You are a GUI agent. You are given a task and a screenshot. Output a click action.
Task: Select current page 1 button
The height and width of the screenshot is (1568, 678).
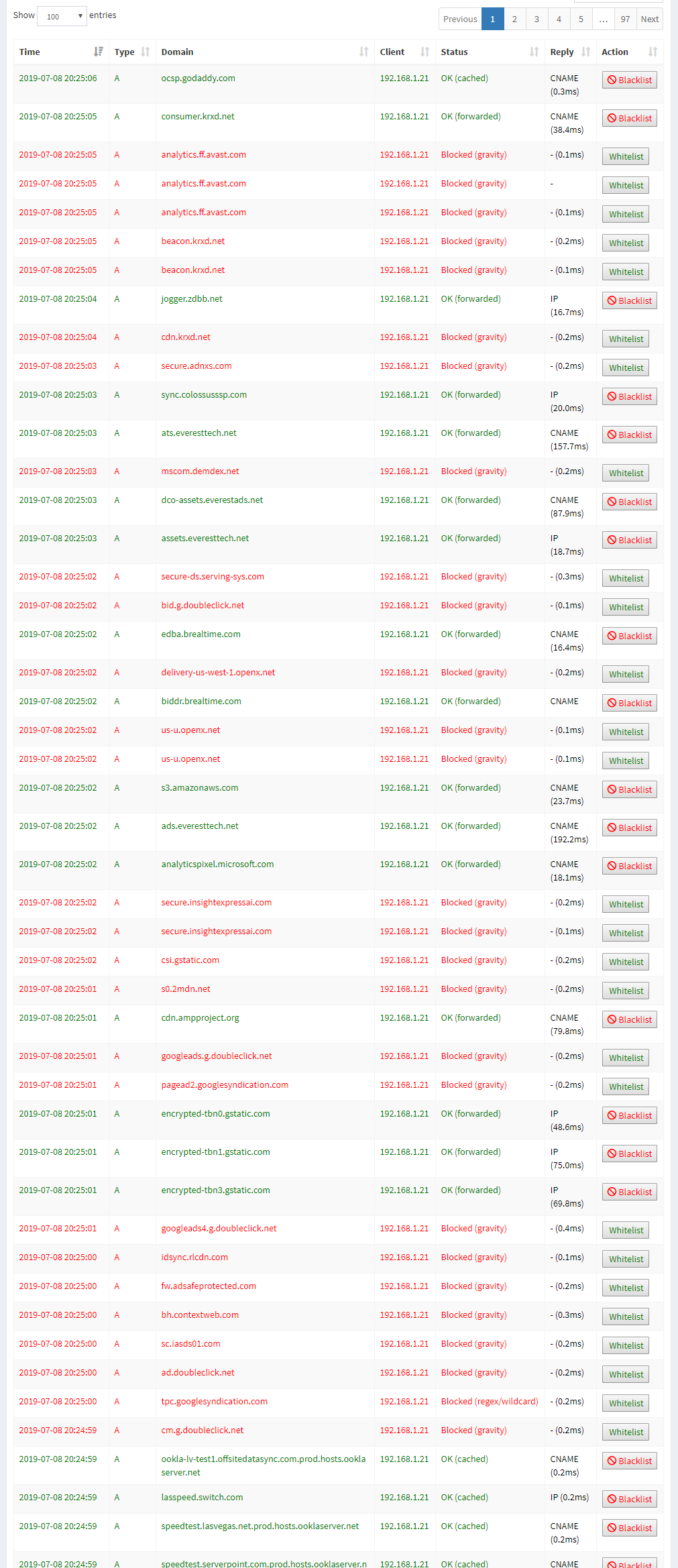tap(492, 19)
